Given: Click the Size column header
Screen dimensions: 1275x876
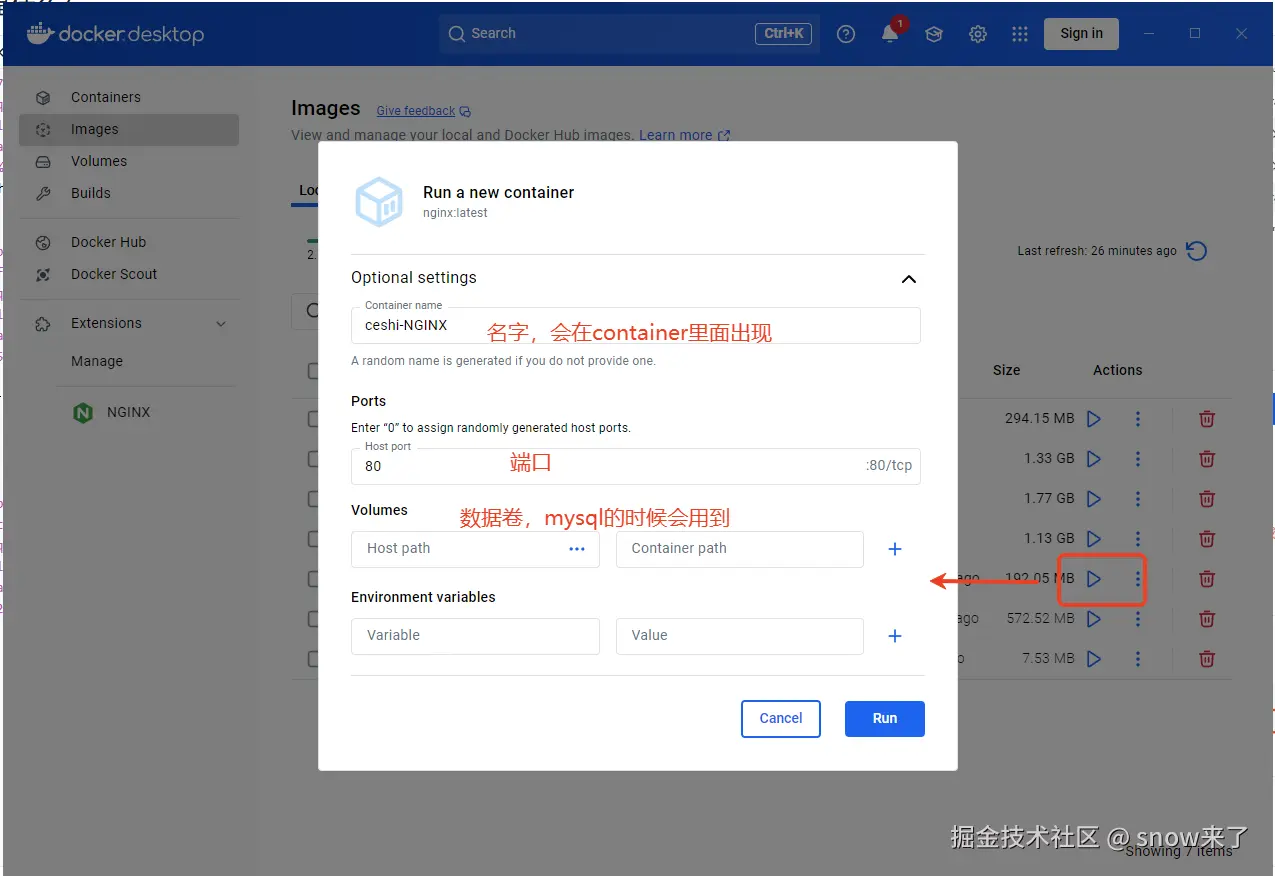Looking at the screenshot, I should [1006, 370].
